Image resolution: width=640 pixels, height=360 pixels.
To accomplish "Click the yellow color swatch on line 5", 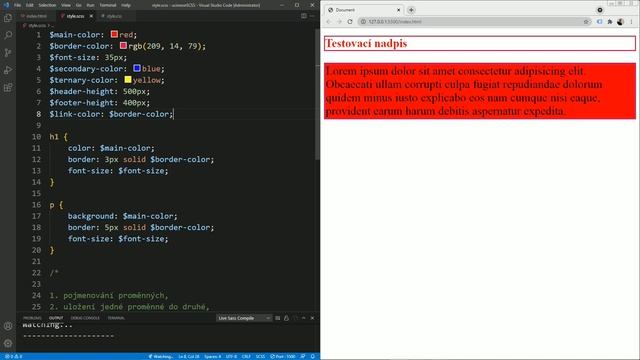I will pyautogui.click(x=128, y=80).
